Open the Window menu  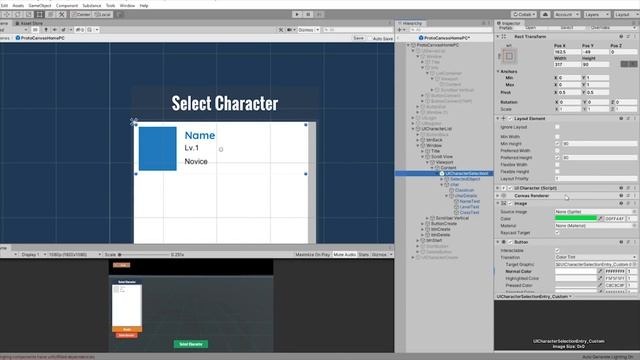pos(127,6)
